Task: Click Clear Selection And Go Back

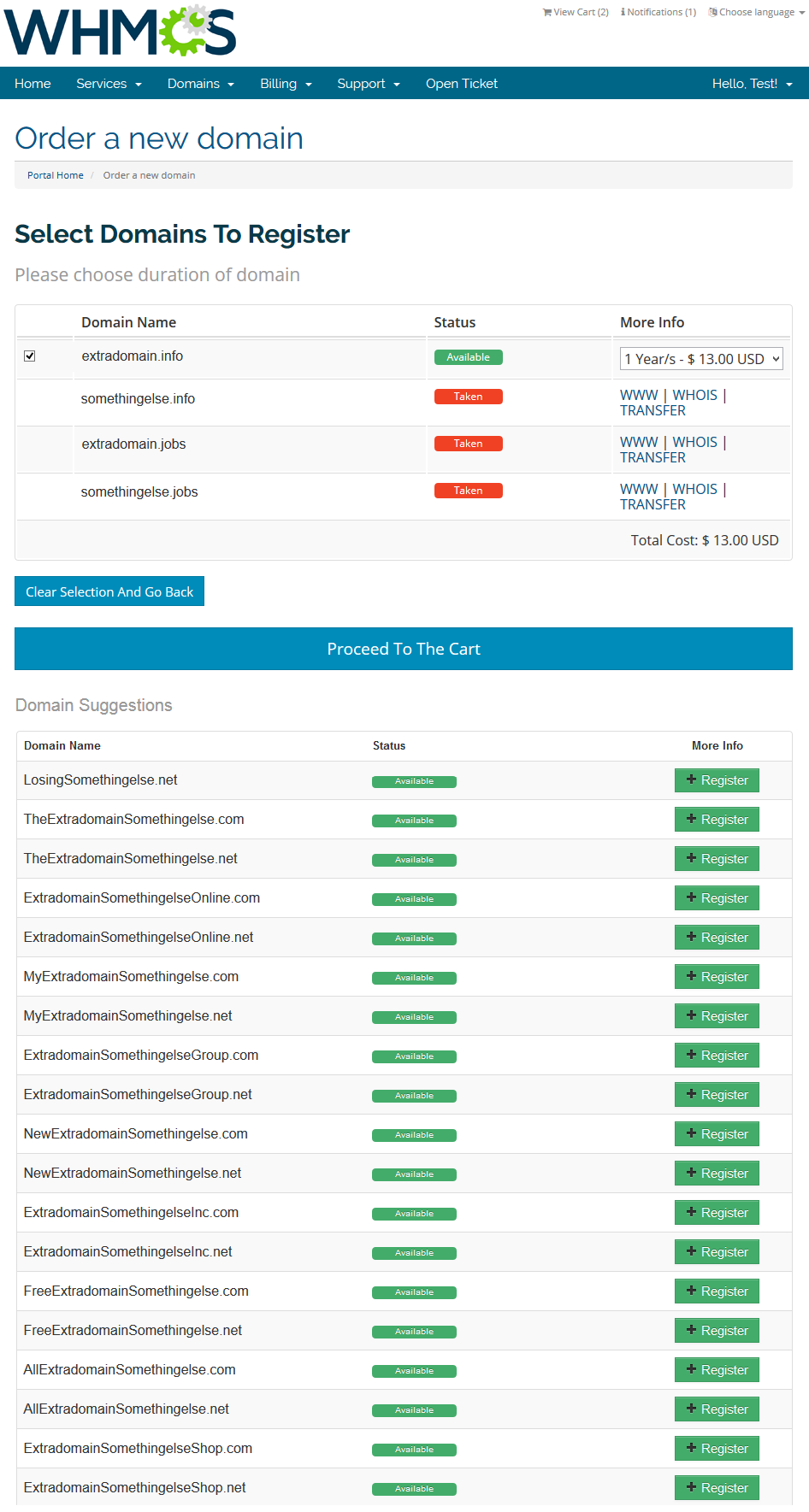Action: 109,591
